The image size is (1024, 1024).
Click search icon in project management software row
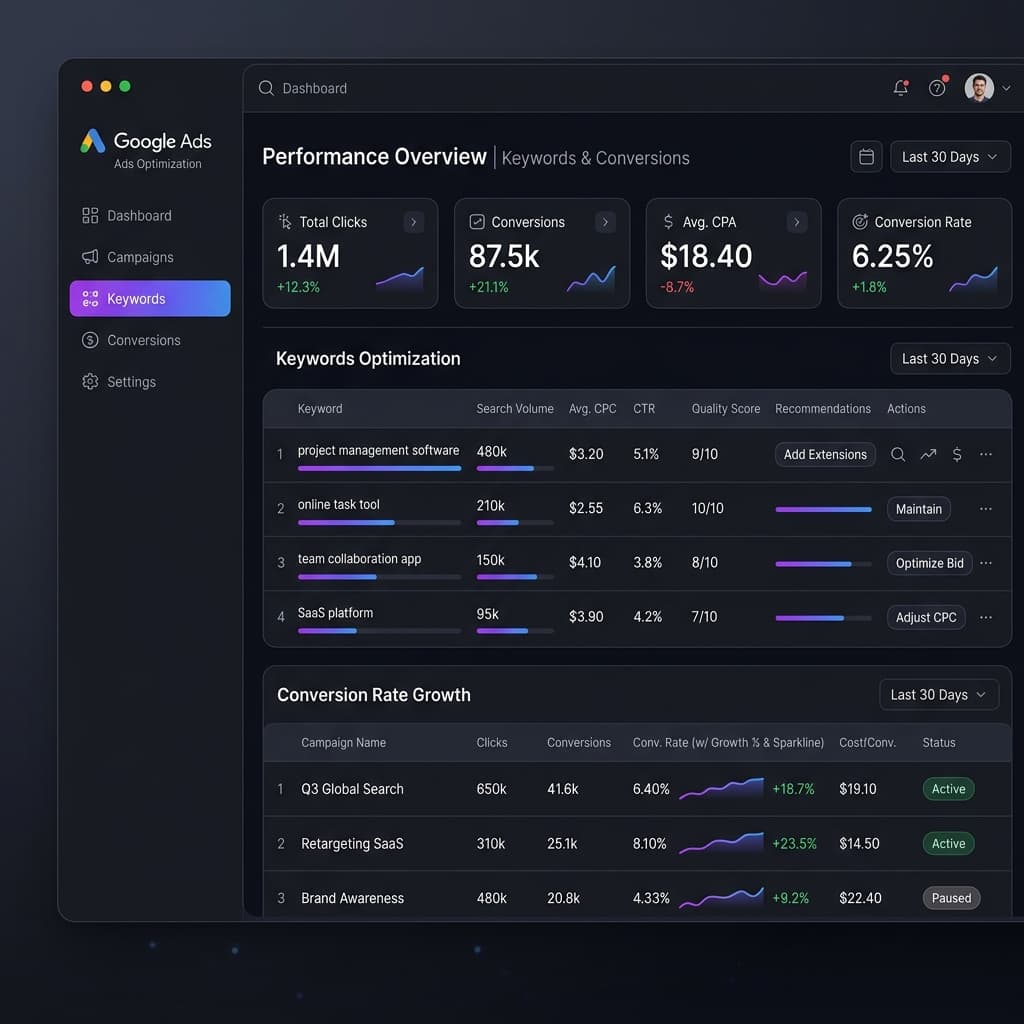[898, 454]
